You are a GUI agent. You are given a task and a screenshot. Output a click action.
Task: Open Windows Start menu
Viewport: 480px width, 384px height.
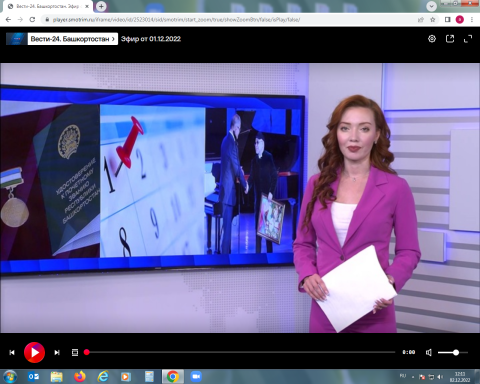pos(10,377)
